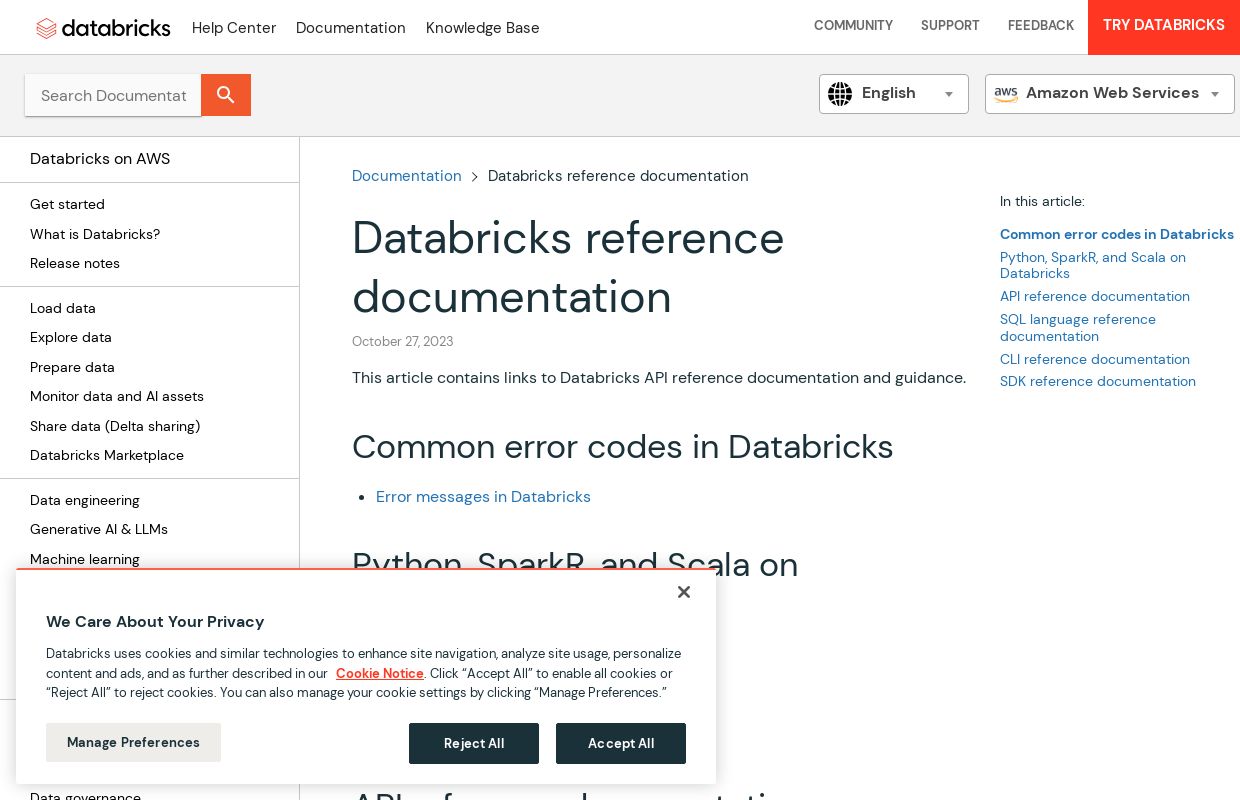This screenshot has width=1240, height=800.
Task: Jump to SDK reference documentation section
Action: tap(1098, 381)
